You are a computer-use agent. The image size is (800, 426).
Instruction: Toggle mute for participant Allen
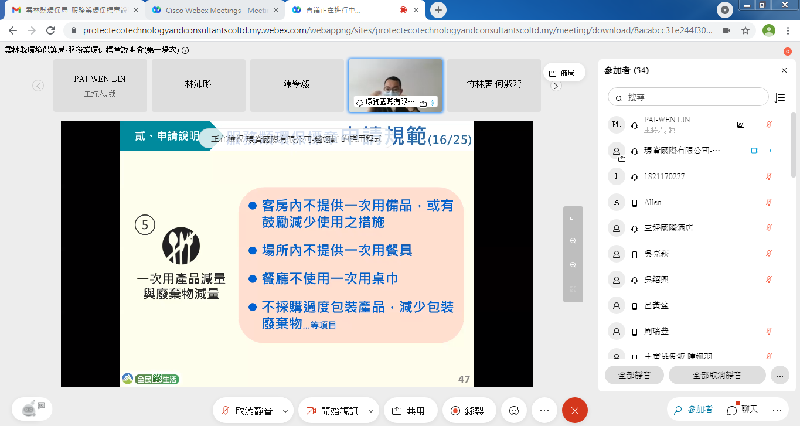[768, 203]
